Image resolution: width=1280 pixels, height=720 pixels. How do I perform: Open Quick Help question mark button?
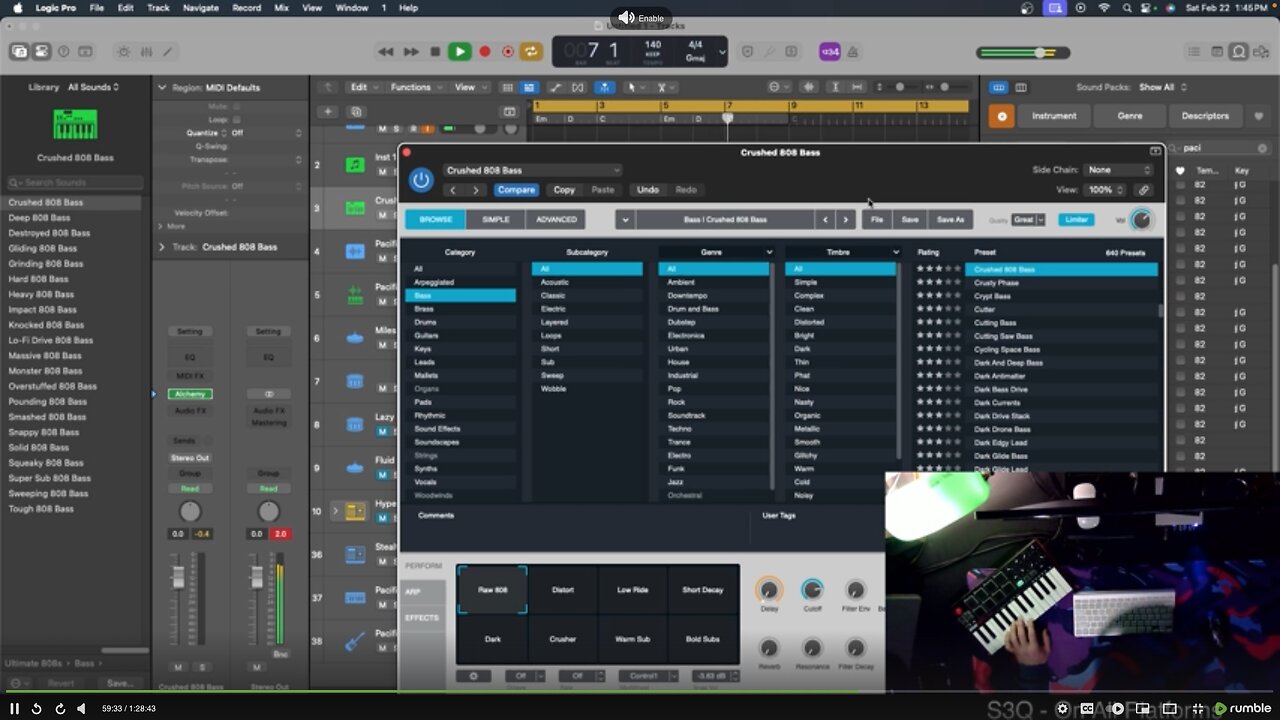coord(64,51)
